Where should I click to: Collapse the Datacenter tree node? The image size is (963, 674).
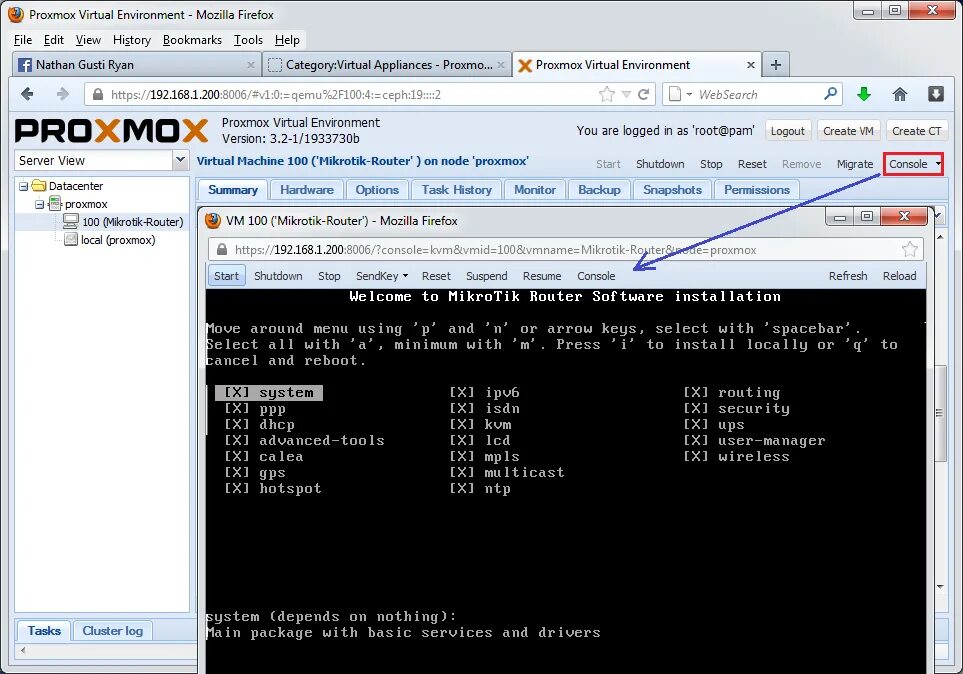click(x=23, y=186)
